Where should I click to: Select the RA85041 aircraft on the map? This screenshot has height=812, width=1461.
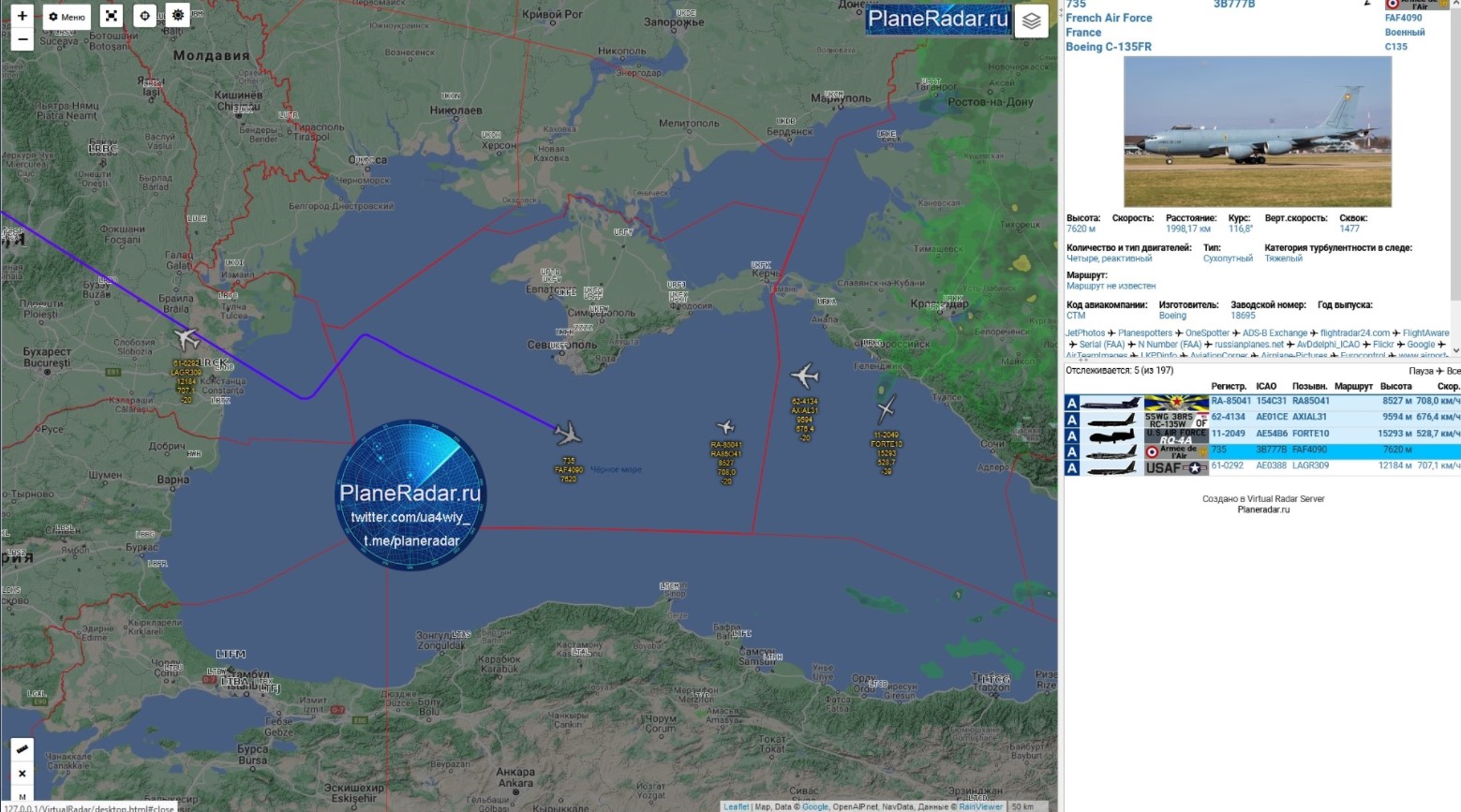[725, 428]
